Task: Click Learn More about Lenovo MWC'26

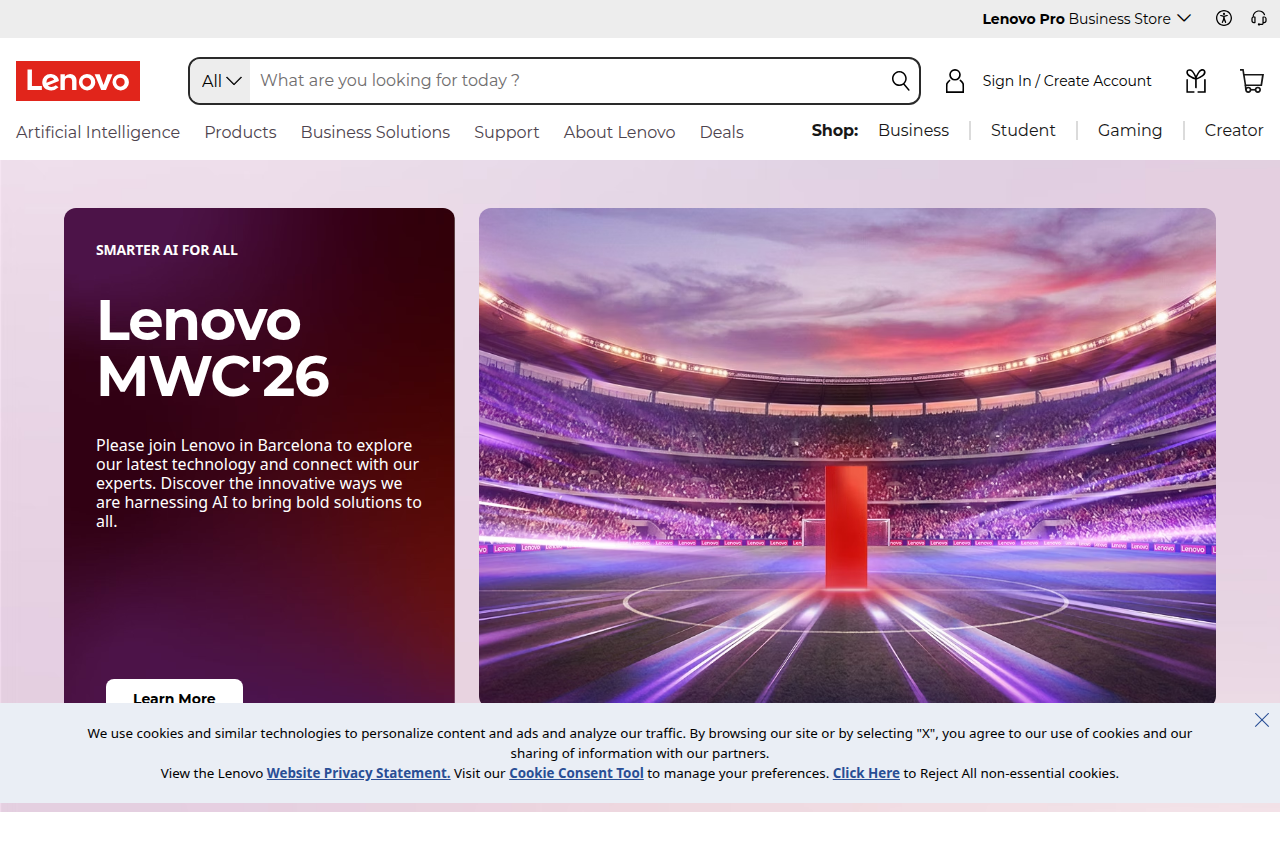Action: point(174,698)
